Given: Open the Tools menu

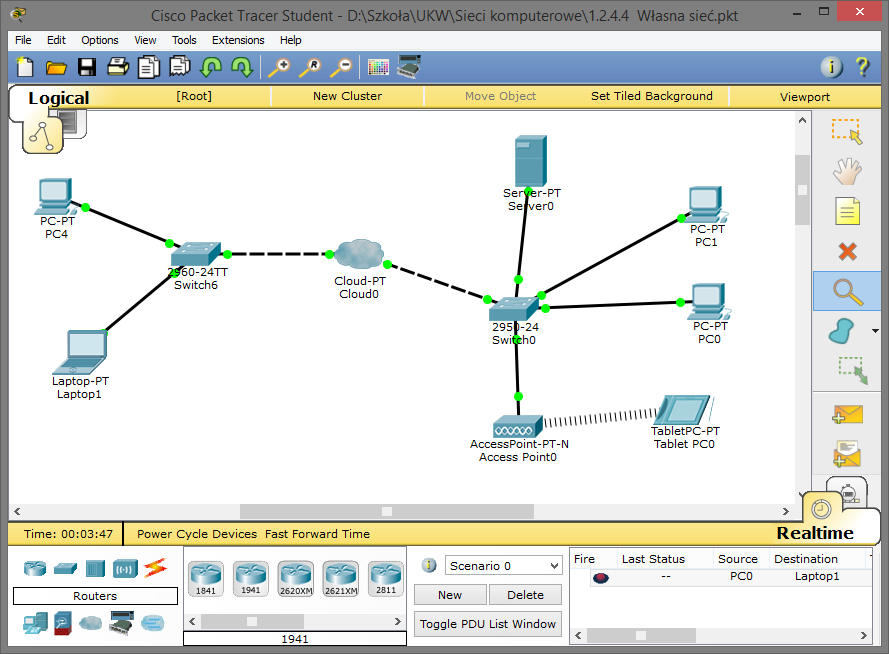Looking at the screenshot, I should (x=184, y=40).
